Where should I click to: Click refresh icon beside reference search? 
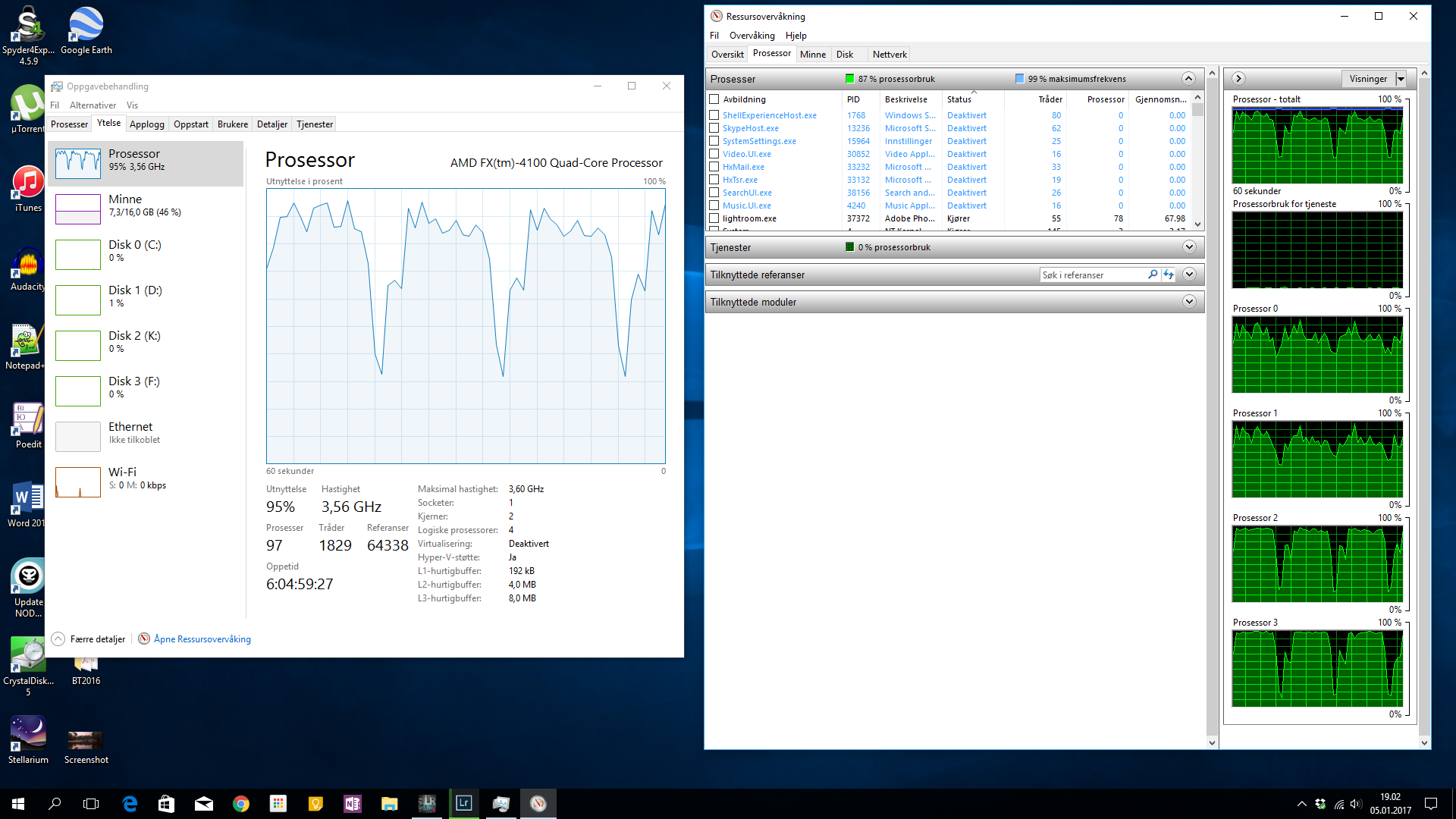[x=1169, y=275]
